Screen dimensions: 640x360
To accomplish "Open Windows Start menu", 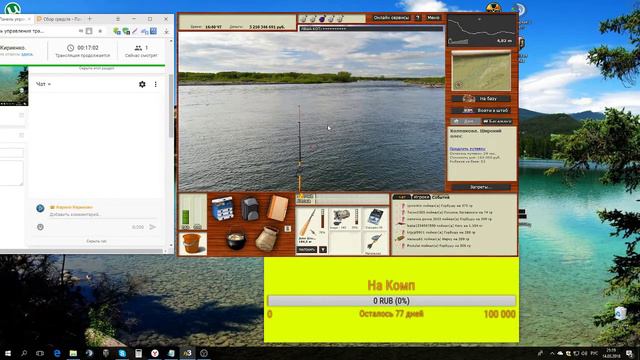I will pos(8,353).
